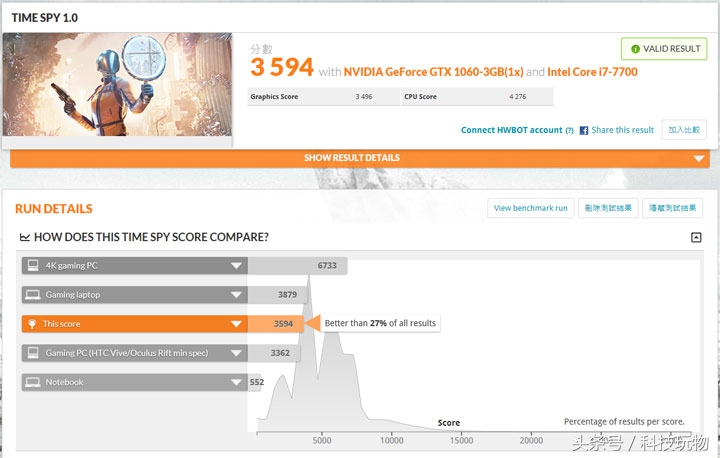Click the Time Spy benchmark thumbnail image
The width and height of the screenshot is (720, 458).
[x=117, y=84]
